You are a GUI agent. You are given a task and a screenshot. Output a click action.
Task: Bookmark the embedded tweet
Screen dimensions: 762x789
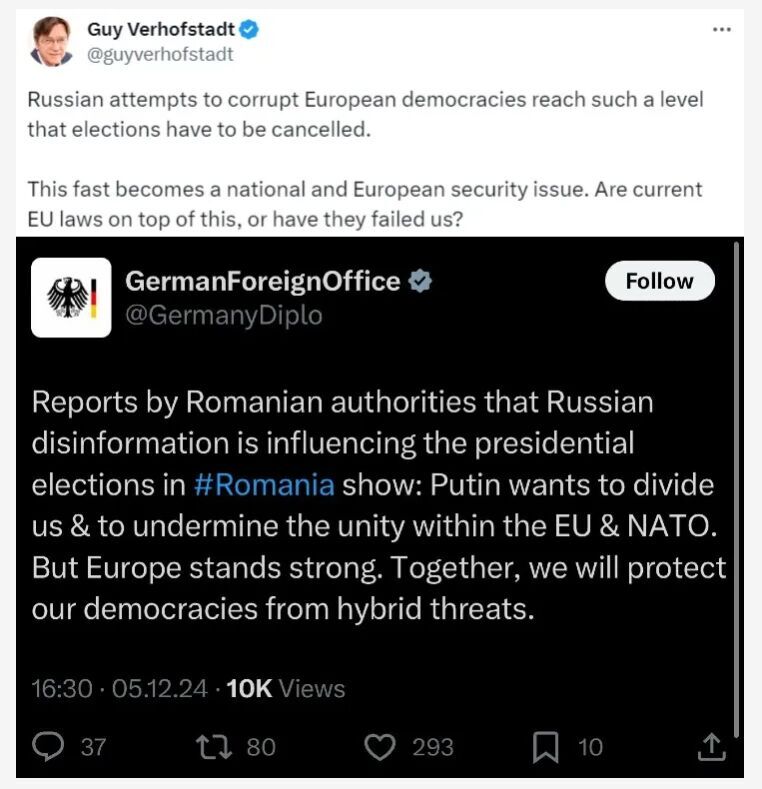pyautogui.click(x=545, y=747)
